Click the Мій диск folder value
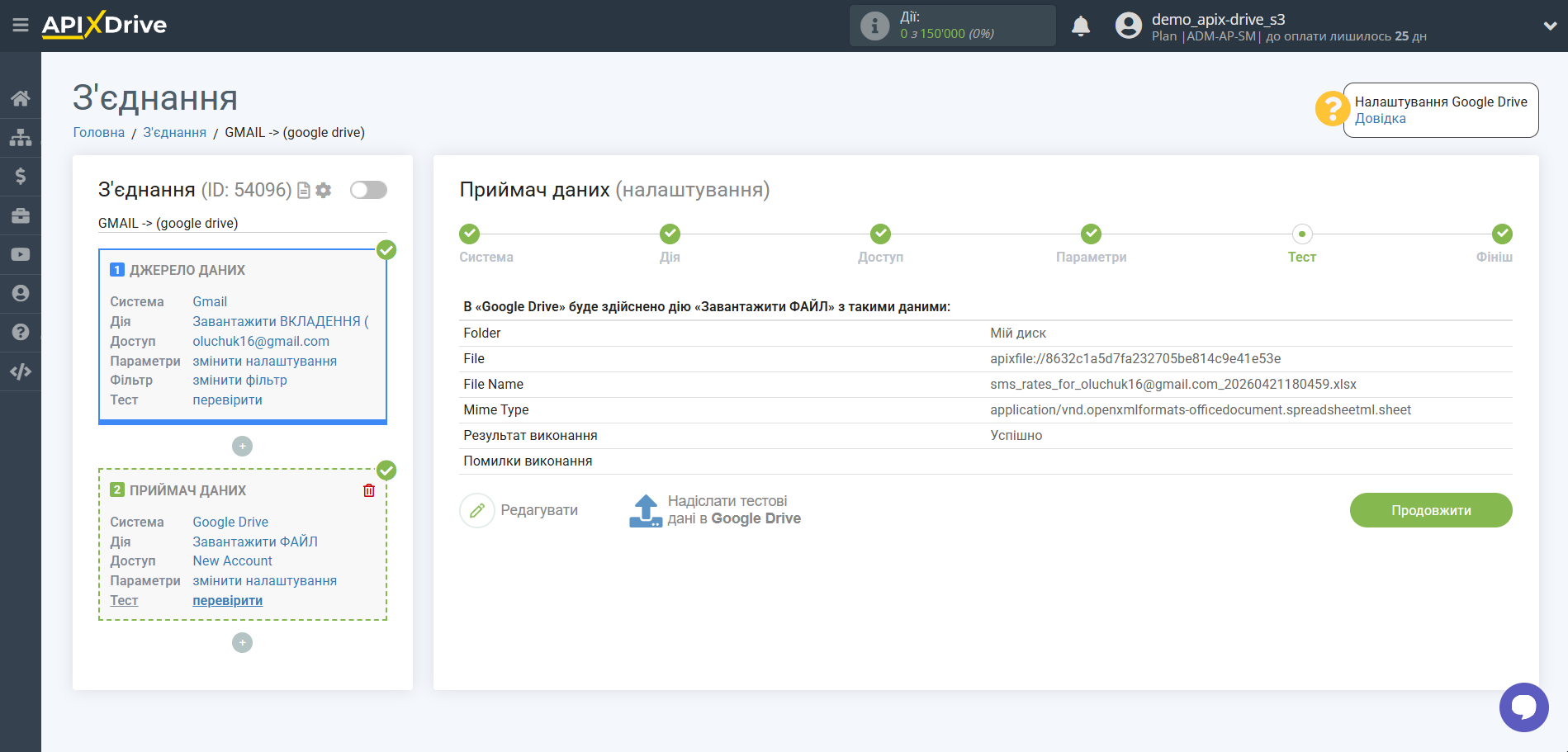The width and height of the screenshot is (1568, 752). [x=1018, y=333]
